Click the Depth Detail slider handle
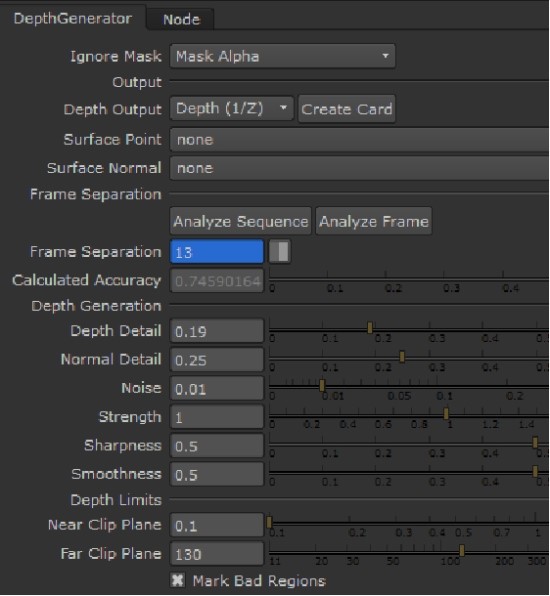The height and width of the screenshot is (596, 550). coord(370,327)
